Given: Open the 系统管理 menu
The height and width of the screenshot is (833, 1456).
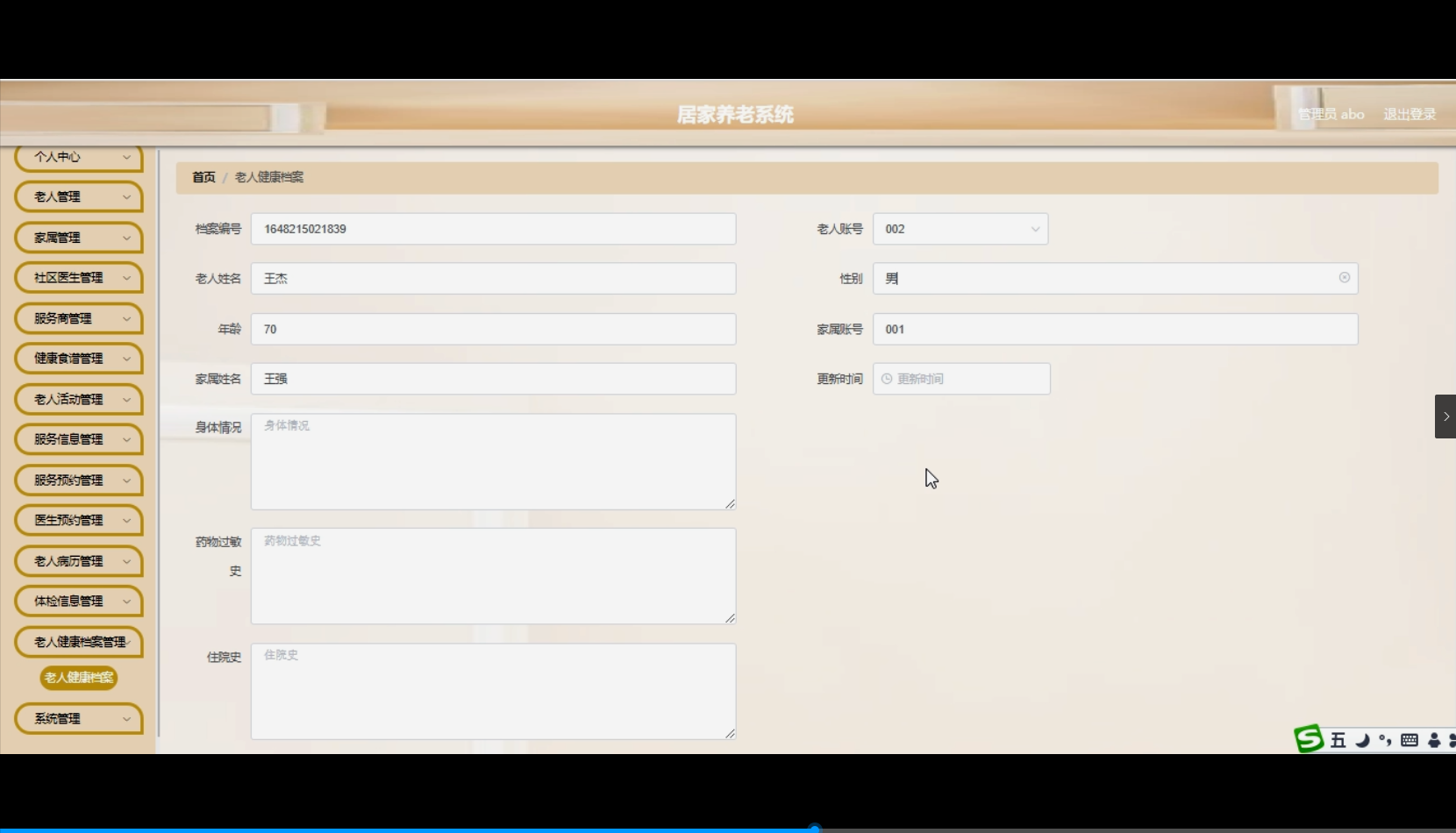Looking at the screenshot, I should click(79, 719).
